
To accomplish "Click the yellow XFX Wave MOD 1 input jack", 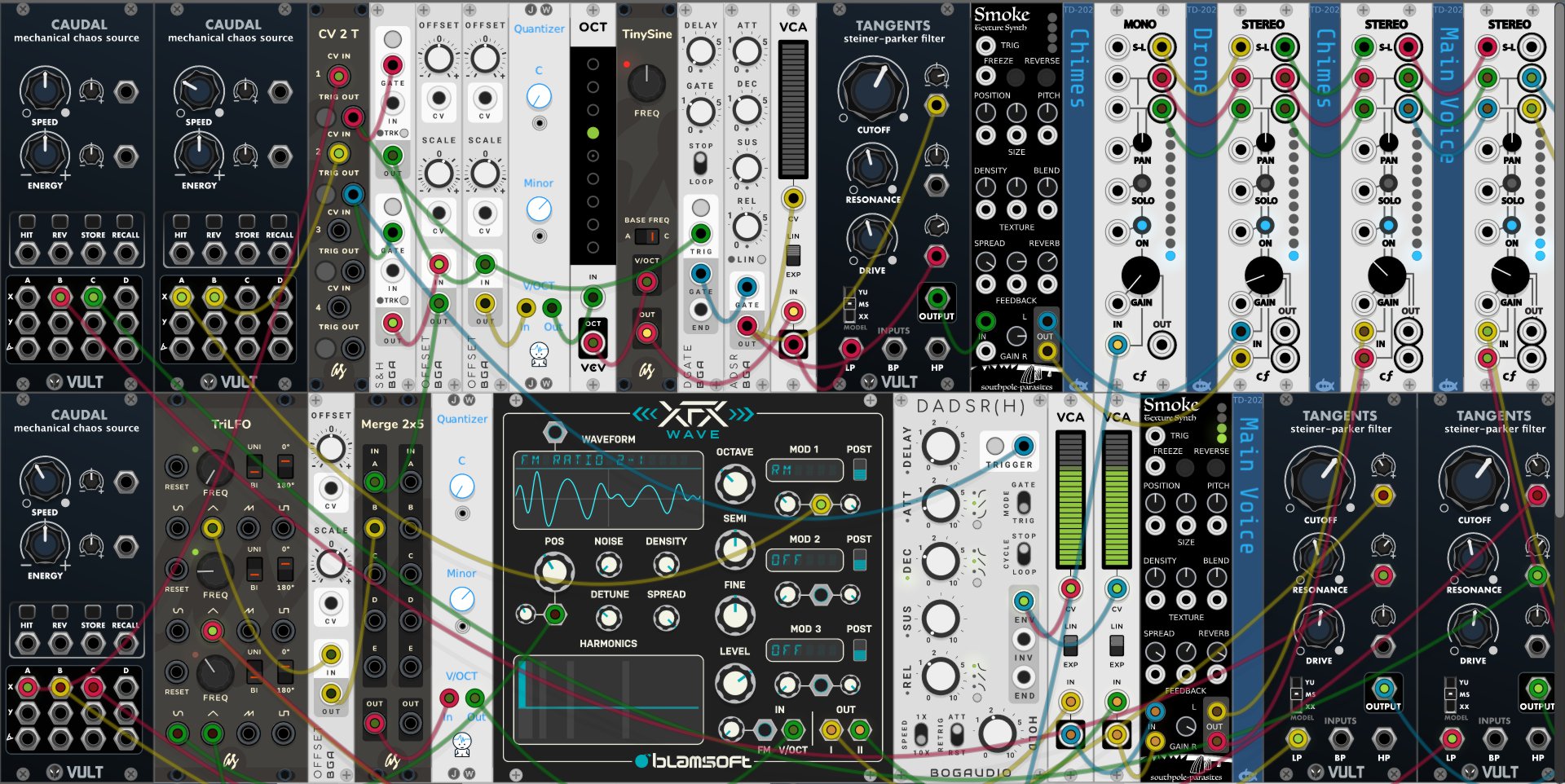I will tap(821, 505).
